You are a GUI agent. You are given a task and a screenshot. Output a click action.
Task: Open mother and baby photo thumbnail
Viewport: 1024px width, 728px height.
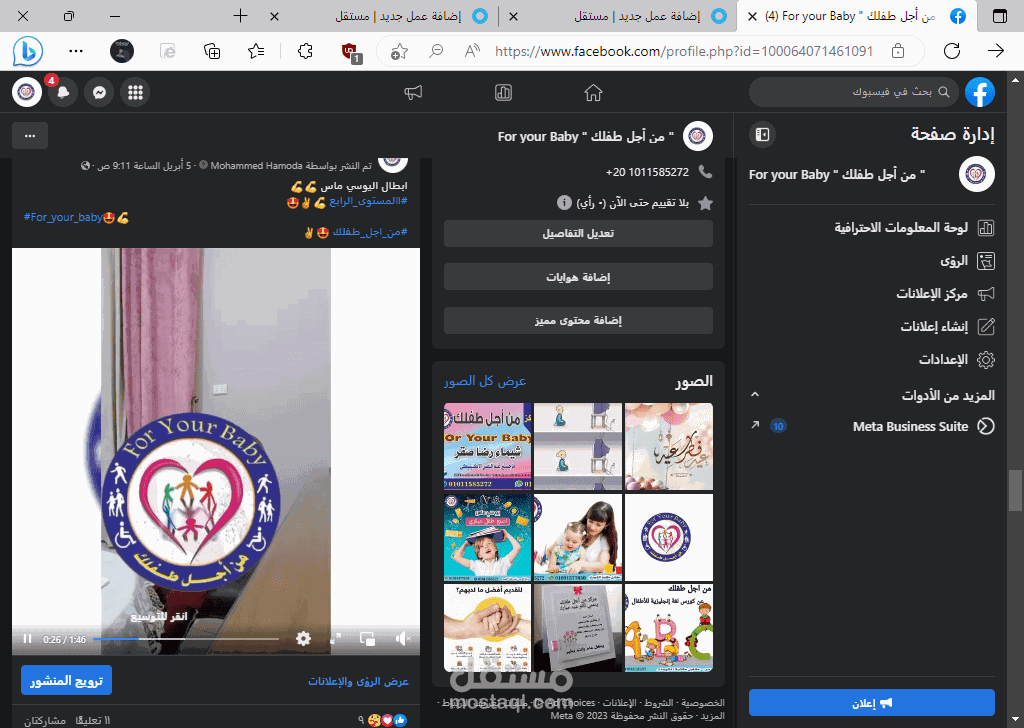point(578,537)
